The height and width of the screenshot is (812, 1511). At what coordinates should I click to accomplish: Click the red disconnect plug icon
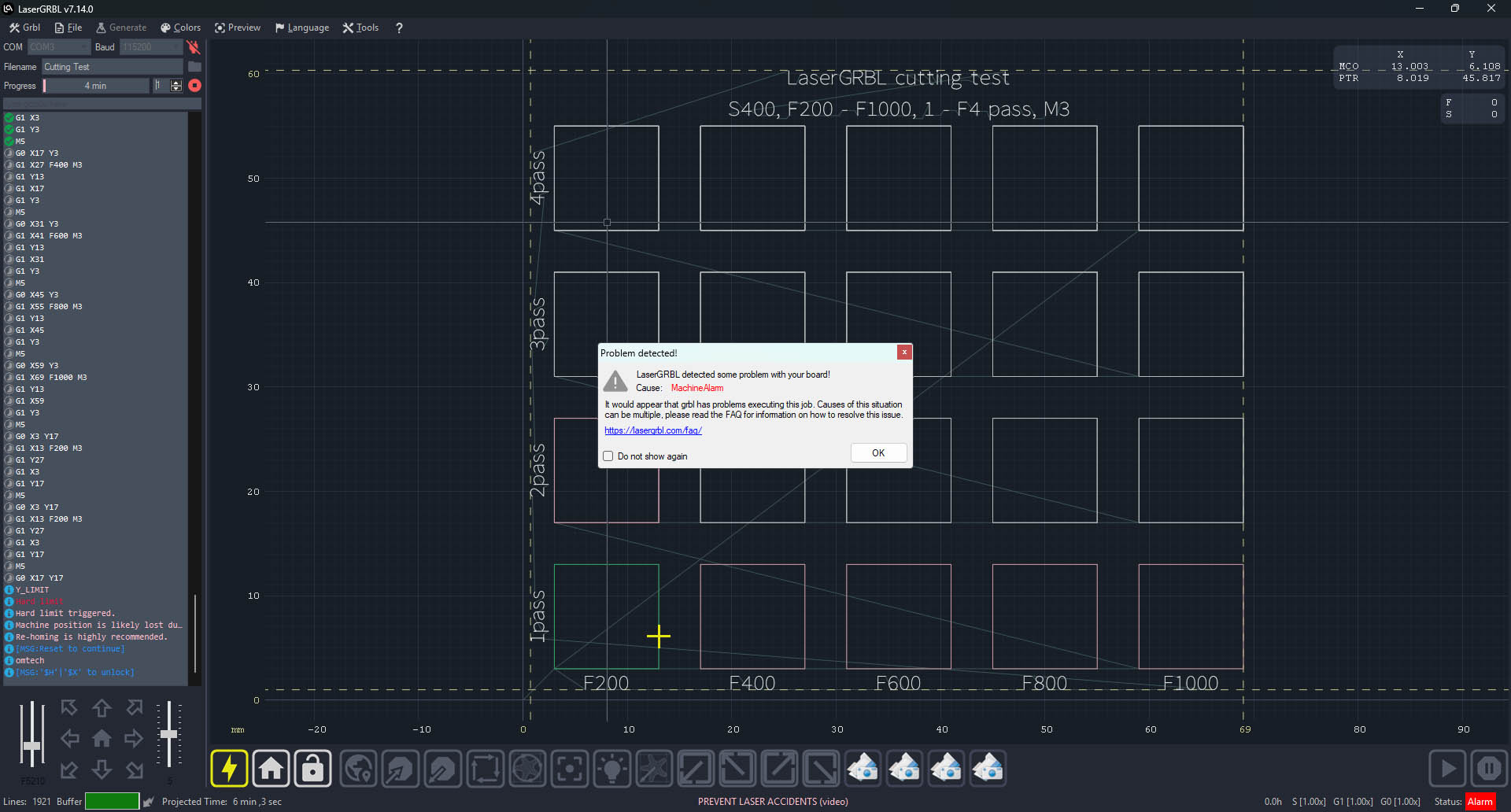(x=193, y=47)
